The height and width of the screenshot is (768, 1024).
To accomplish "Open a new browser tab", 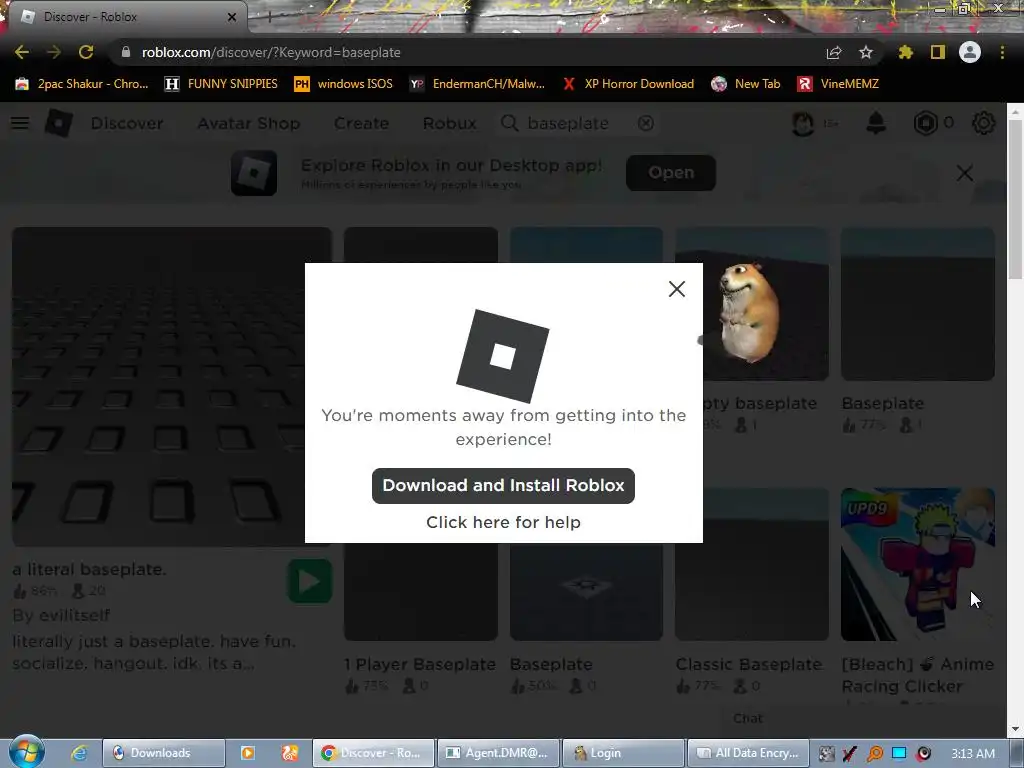I will 269,17.
